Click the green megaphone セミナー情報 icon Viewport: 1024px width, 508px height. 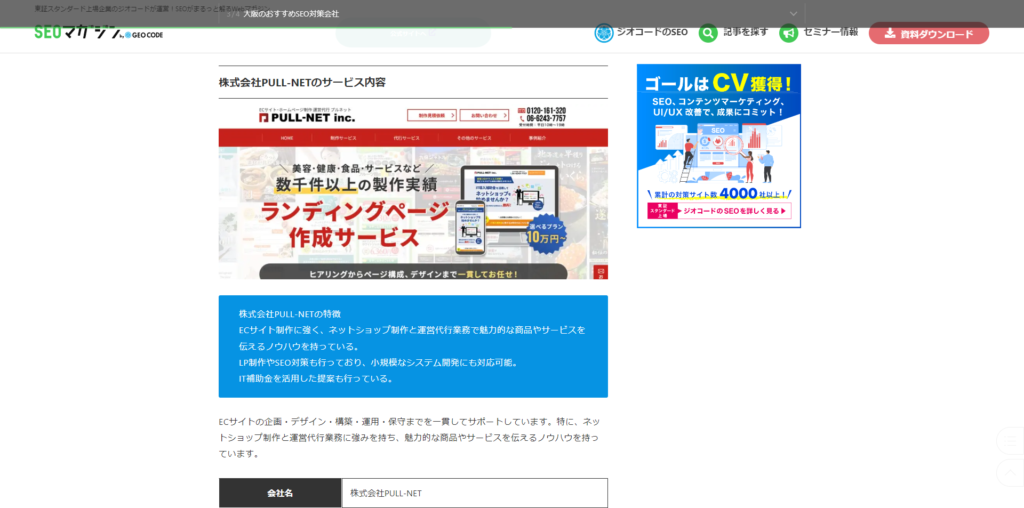[x=789, y=33]
